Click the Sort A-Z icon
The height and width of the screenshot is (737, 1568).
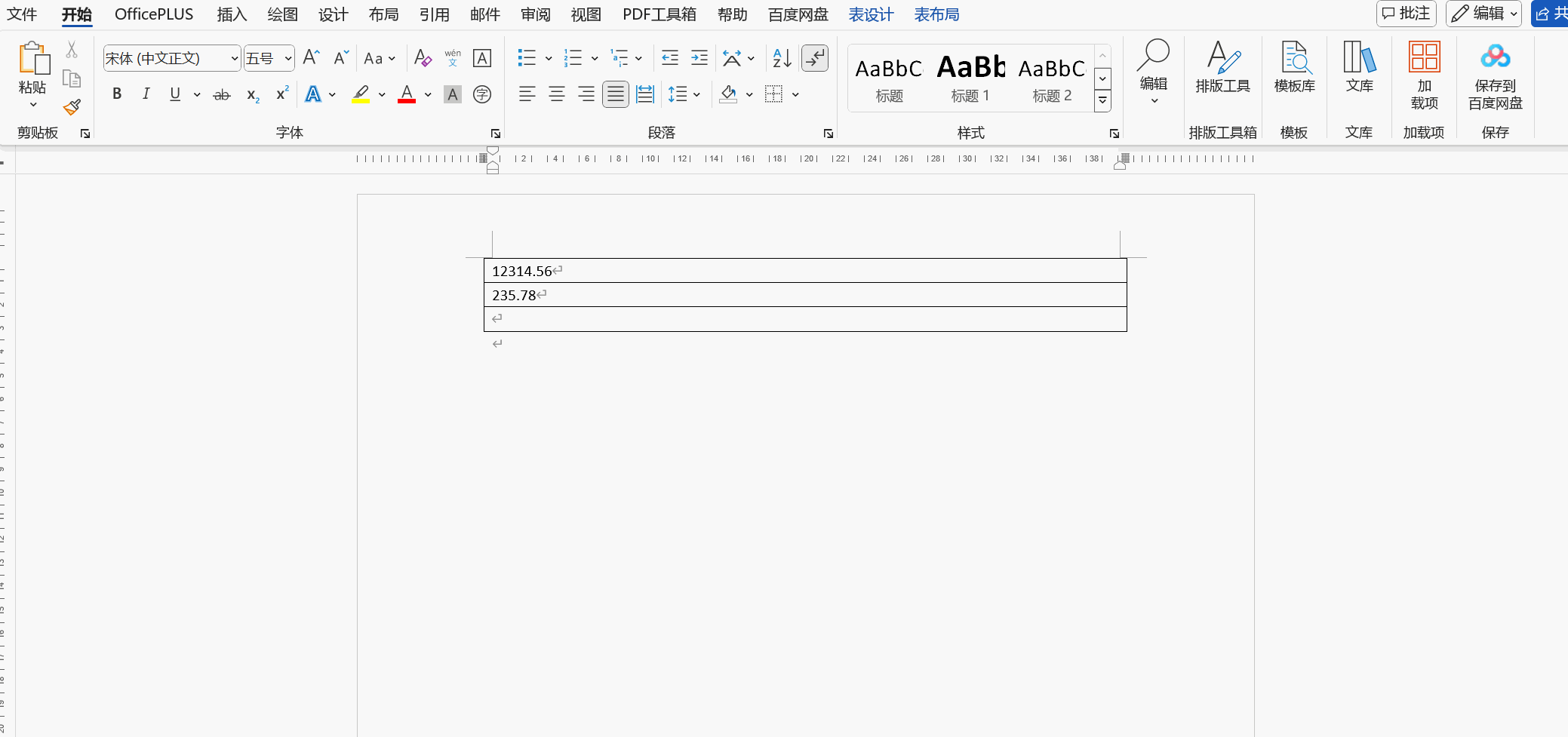(782, 58)
